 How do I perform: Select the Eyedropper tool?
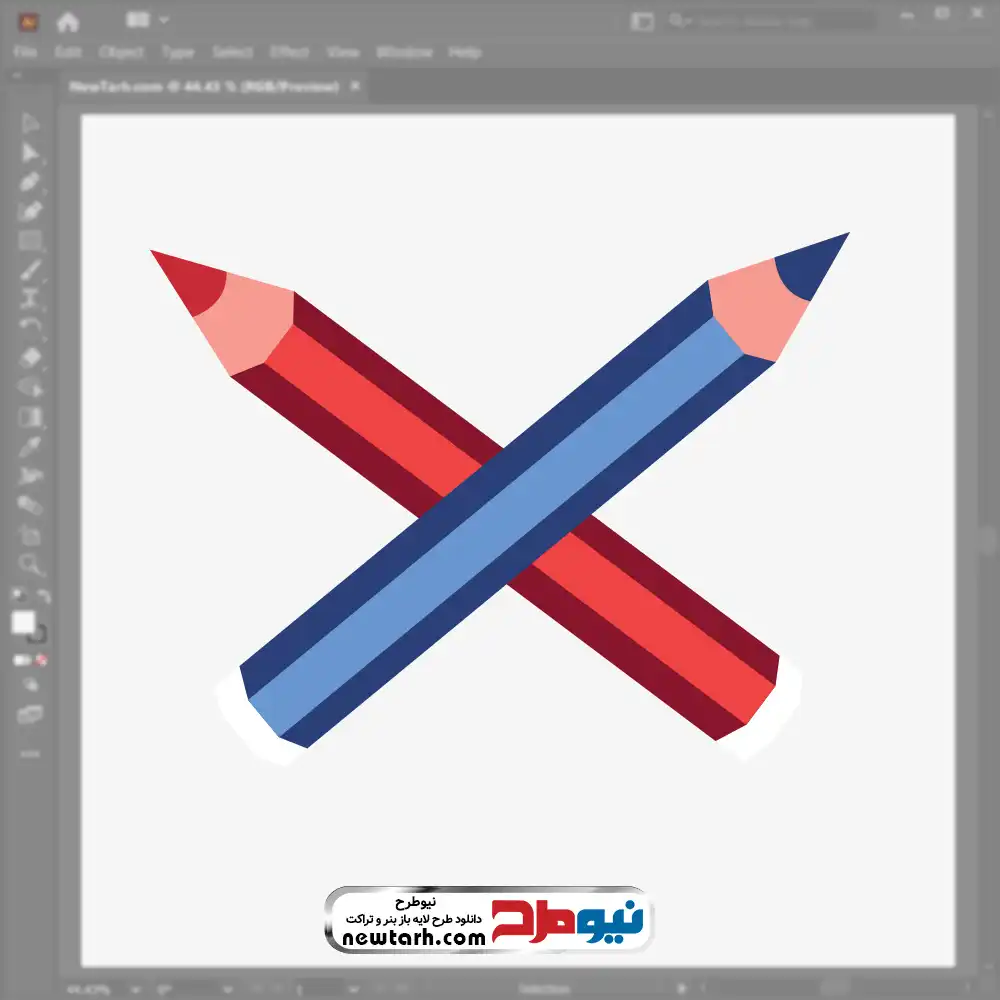click(x=30, y=446)
